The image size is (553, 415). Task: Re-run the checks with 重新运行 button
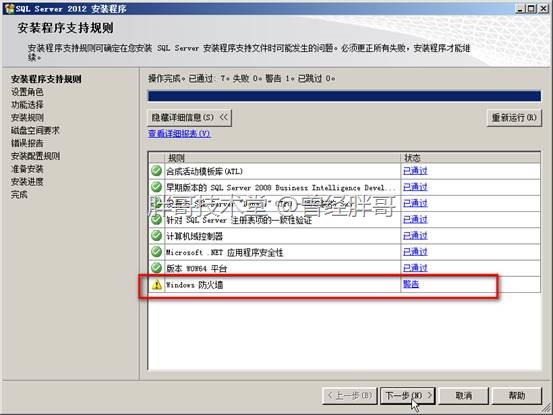click(x=514, y=117)
